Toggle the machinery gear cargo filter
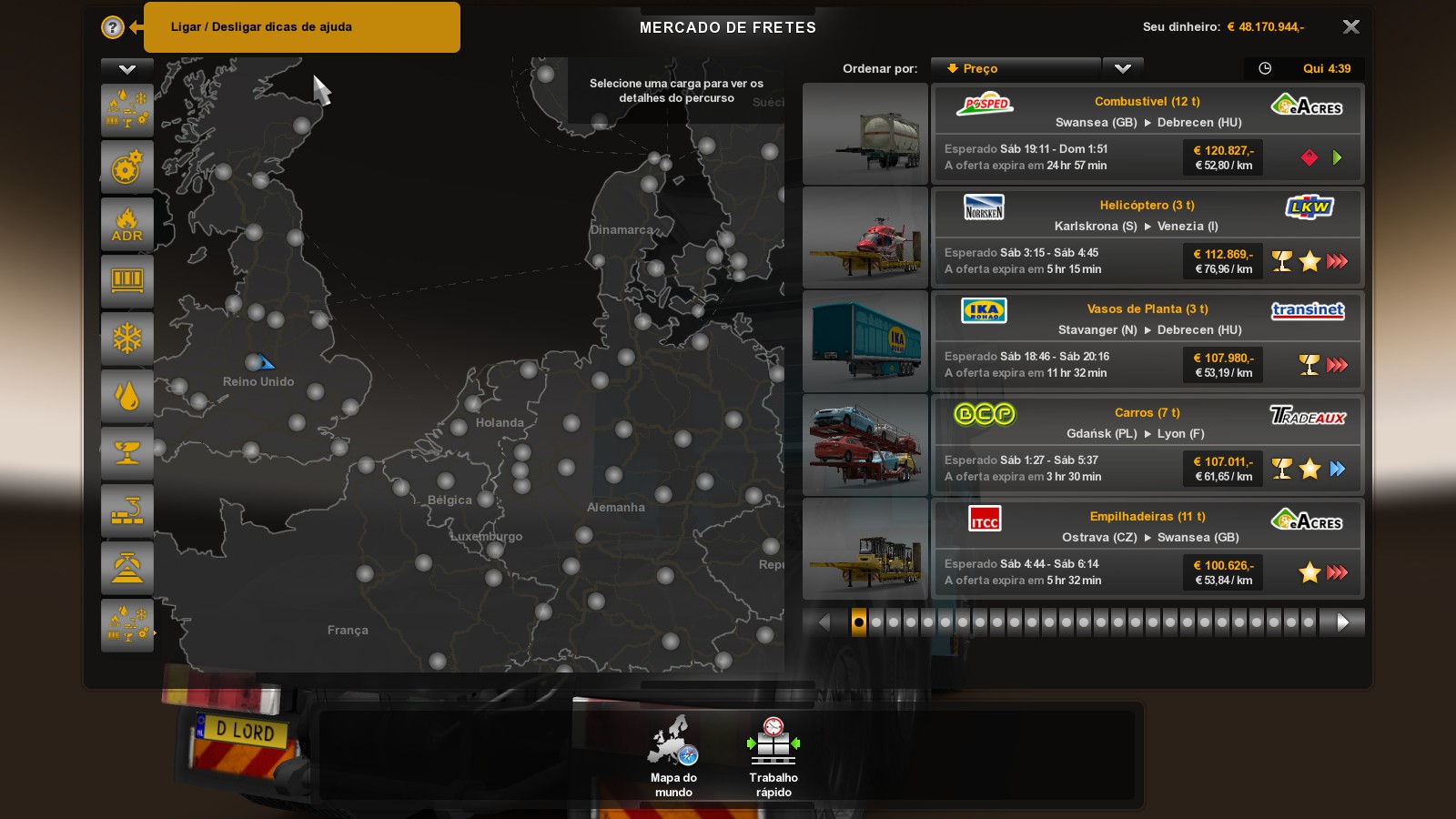The height and width of the screenshot is (819, 1456). [127, 167]
